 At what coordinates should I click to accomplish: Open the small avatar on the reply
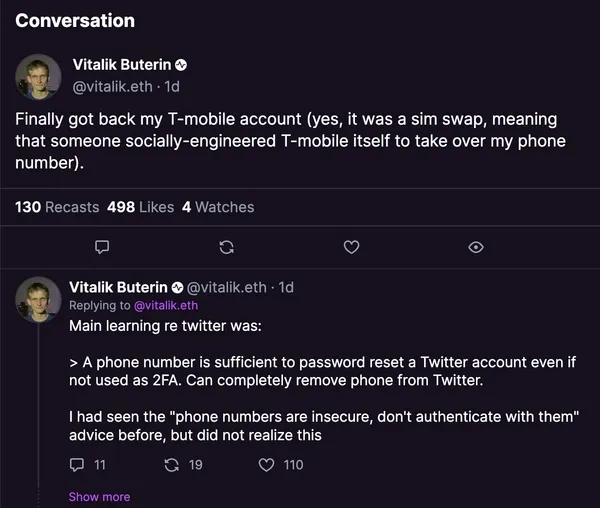[x=38, y=302]
